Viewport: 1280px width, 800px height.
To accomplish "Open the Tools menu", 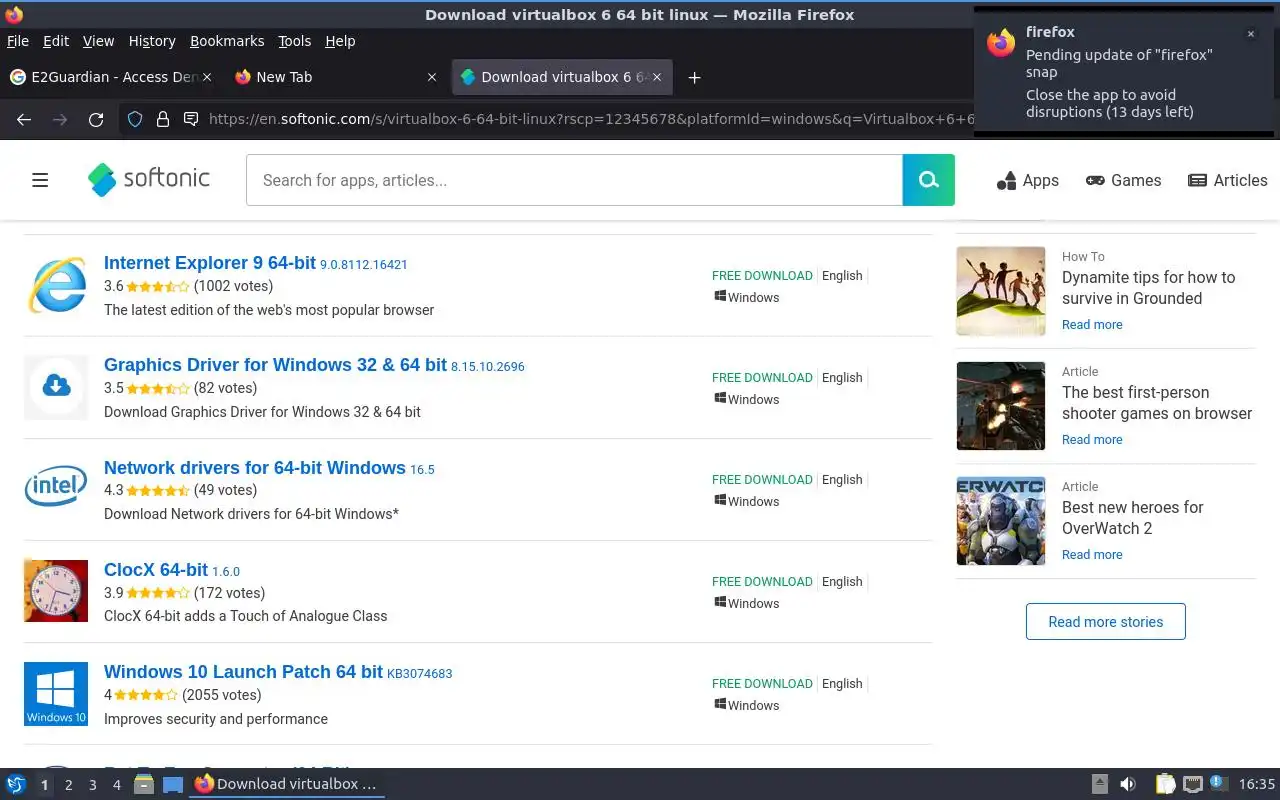I will pos(295,41).
